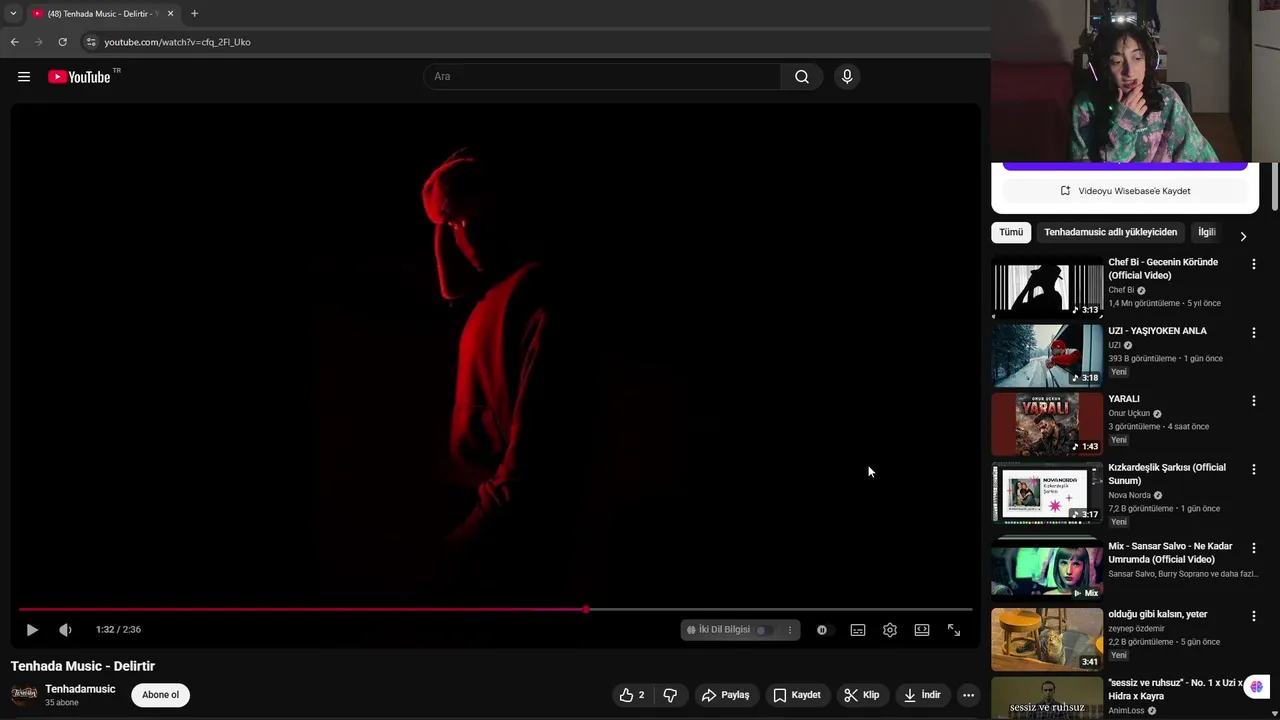The image size is (1280, 720).
Task: Open the sessiz ve ruhsuz video title
Action: [1175, 689]
